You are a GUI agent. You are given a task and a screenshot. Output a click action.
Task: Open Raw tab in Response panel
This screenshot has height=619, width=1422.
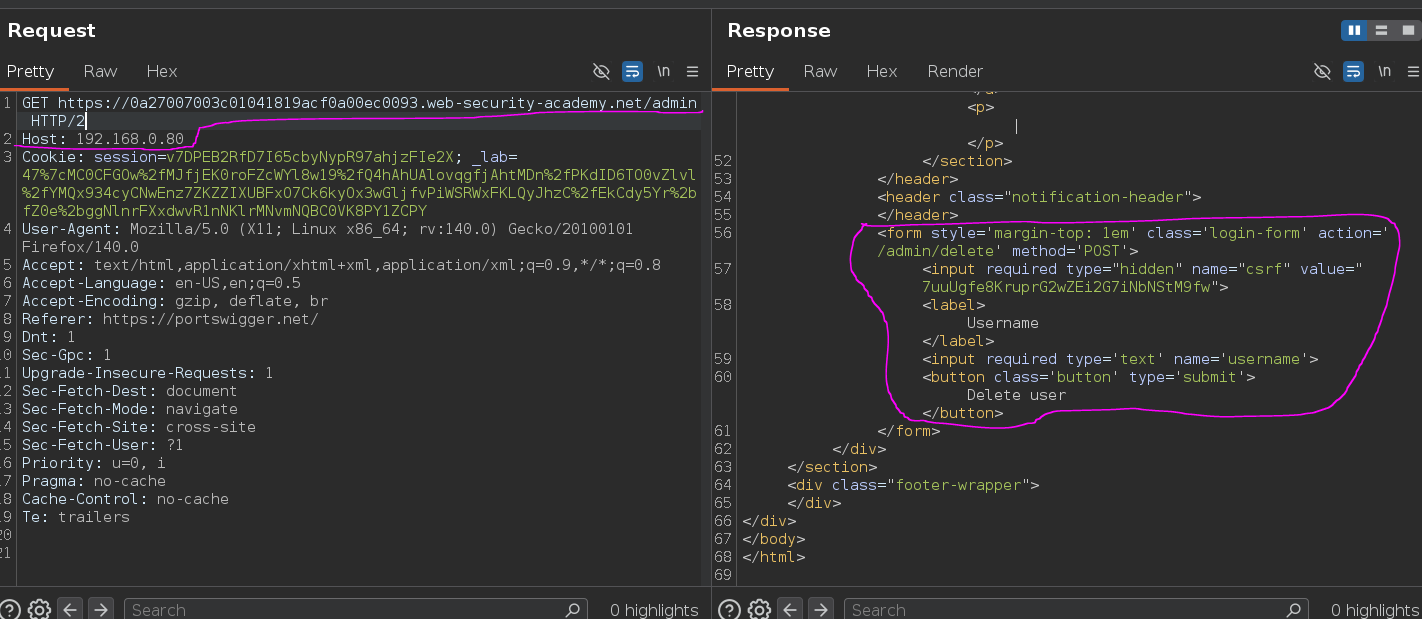[820, 71]
